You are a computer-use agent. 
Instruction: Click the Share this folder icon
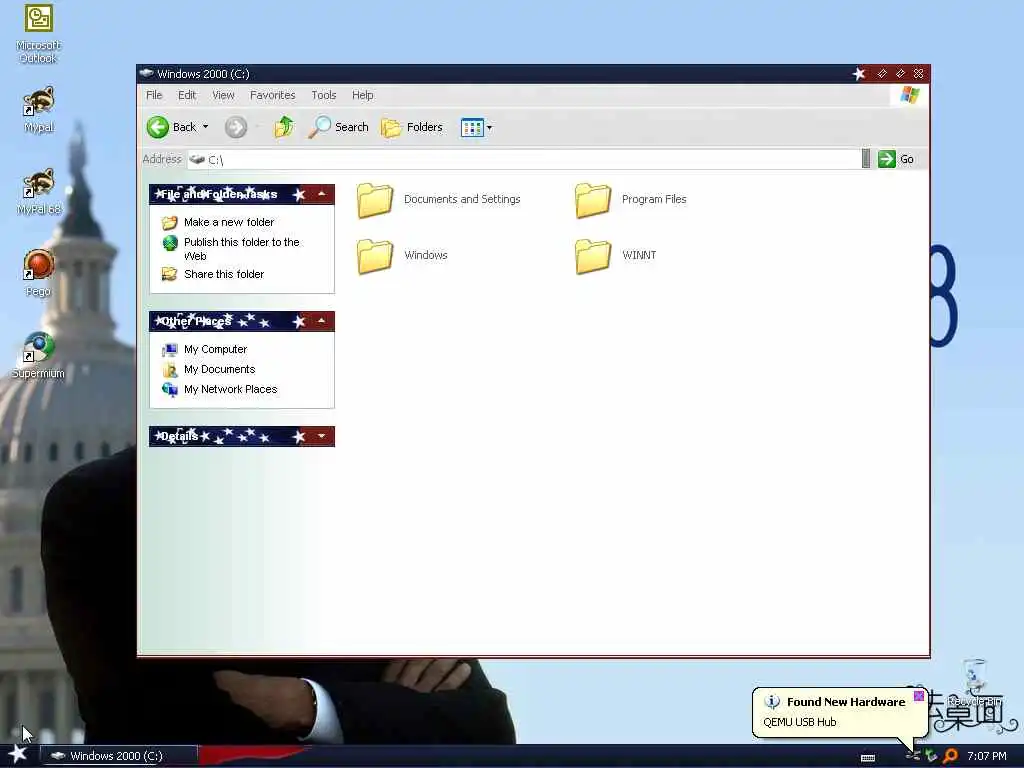[170, 274]
